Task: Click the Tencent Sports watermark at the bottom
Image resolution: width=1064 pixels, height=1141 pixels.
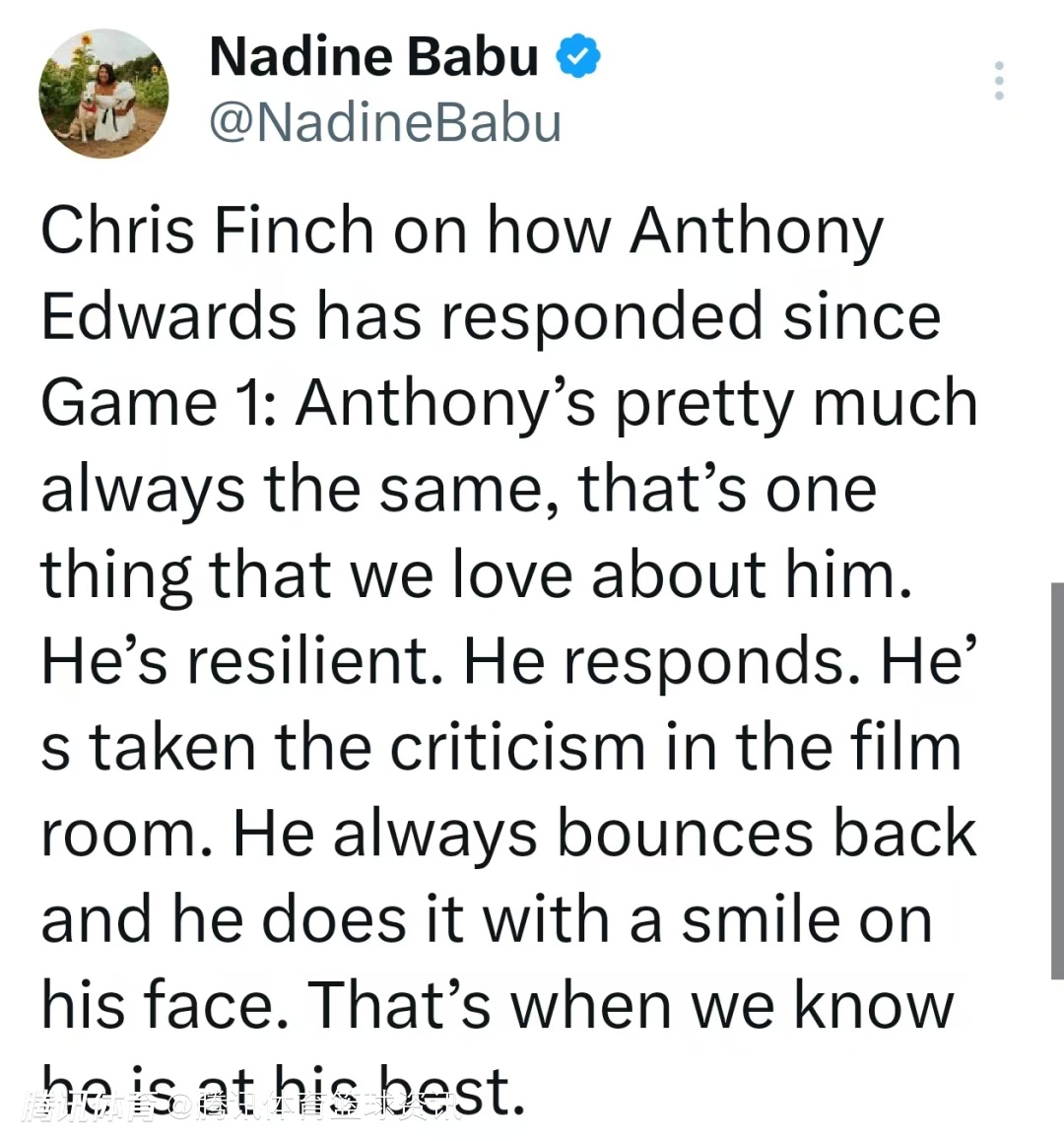Action: pos(240,1107)
